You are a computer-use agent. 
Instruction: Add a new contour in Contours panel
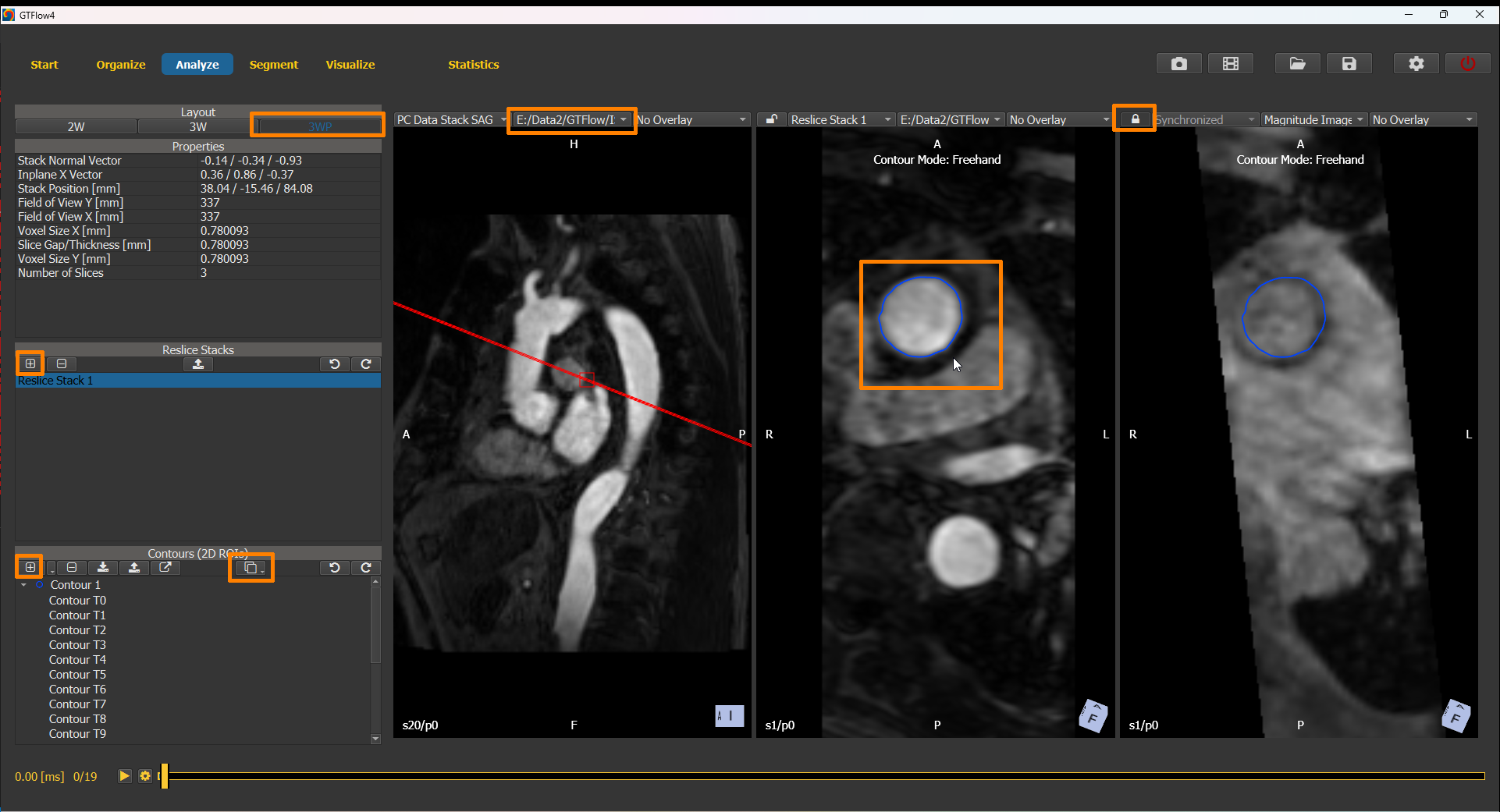[30, 567]
